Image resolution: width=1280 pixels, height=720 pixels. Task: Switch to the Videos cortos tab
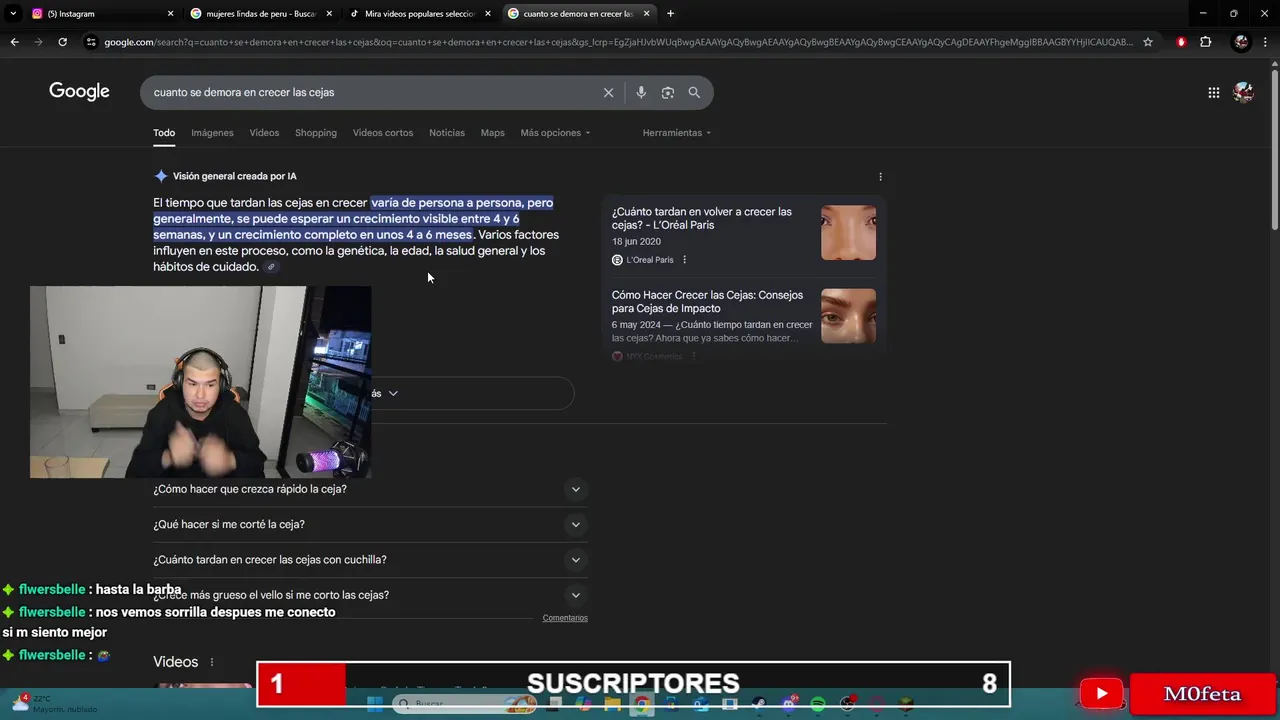pos(383,132)
